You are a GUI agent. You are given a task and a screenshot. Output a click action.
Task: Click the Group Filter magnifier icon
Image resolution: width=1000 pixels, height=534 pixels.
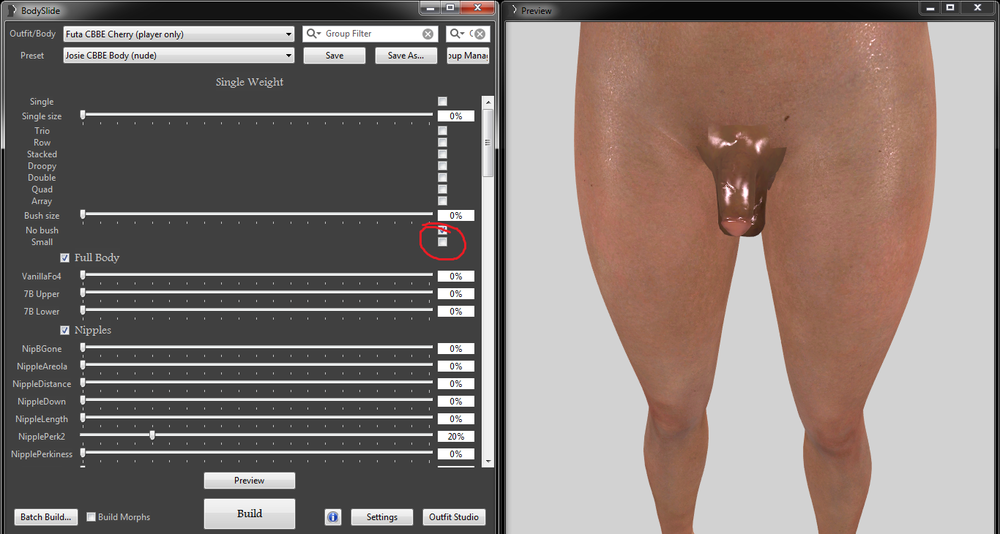coord(312,34)
